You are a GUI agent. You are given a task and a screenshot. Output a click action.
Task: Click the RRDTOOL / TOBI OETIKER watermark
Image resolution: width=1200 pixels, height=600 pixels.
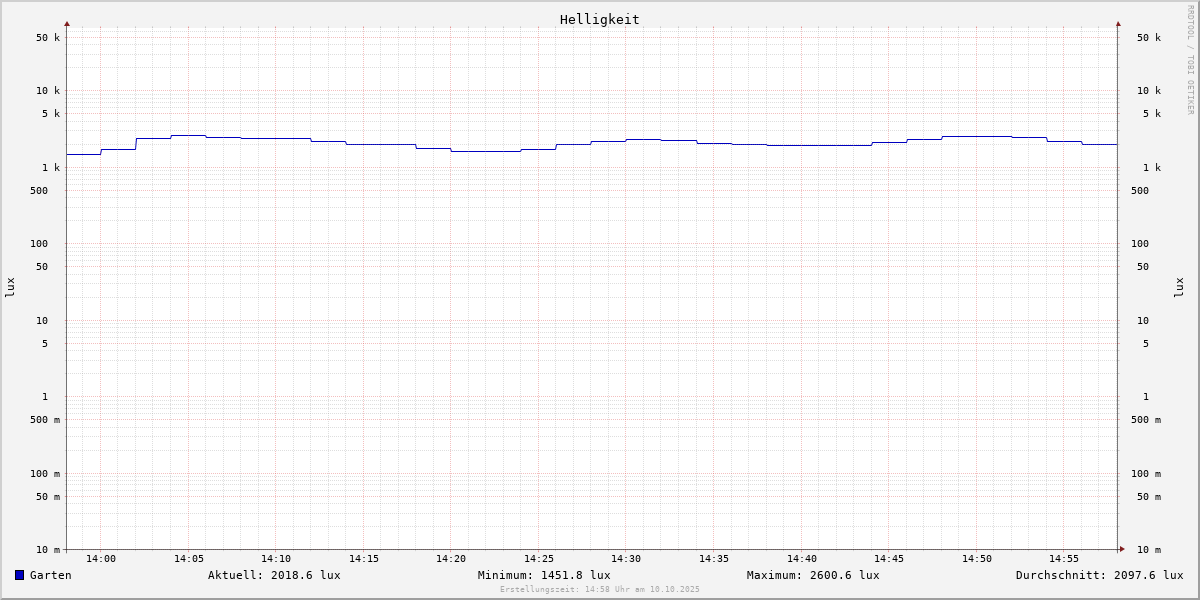click(1190, 60)
